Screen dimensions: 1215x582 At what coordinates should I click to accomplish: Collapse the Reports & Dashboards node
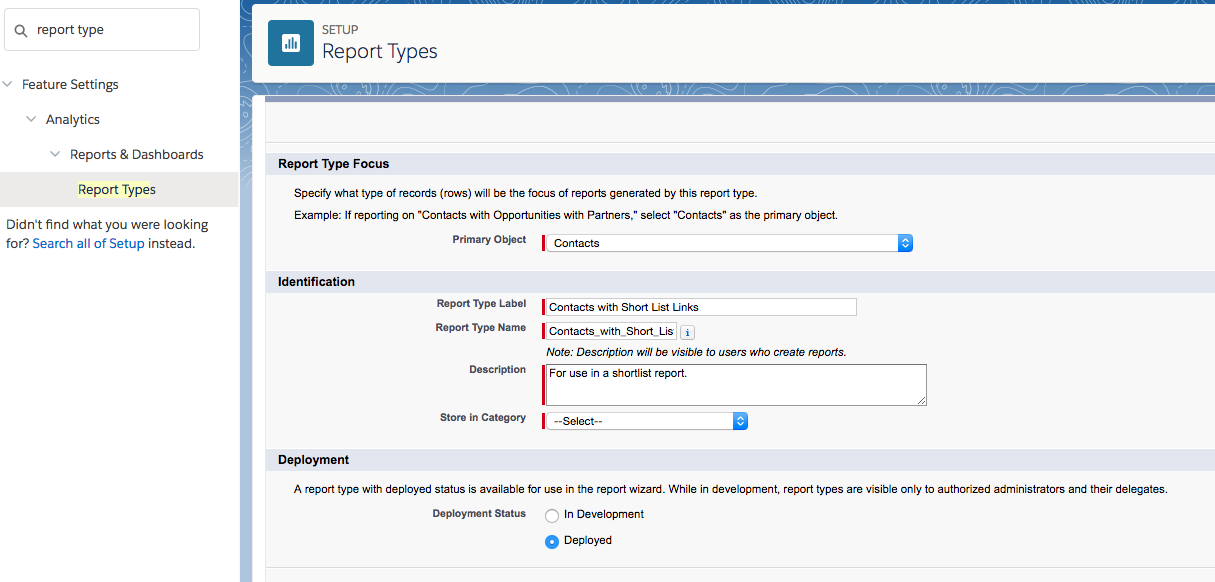(56, 154)
